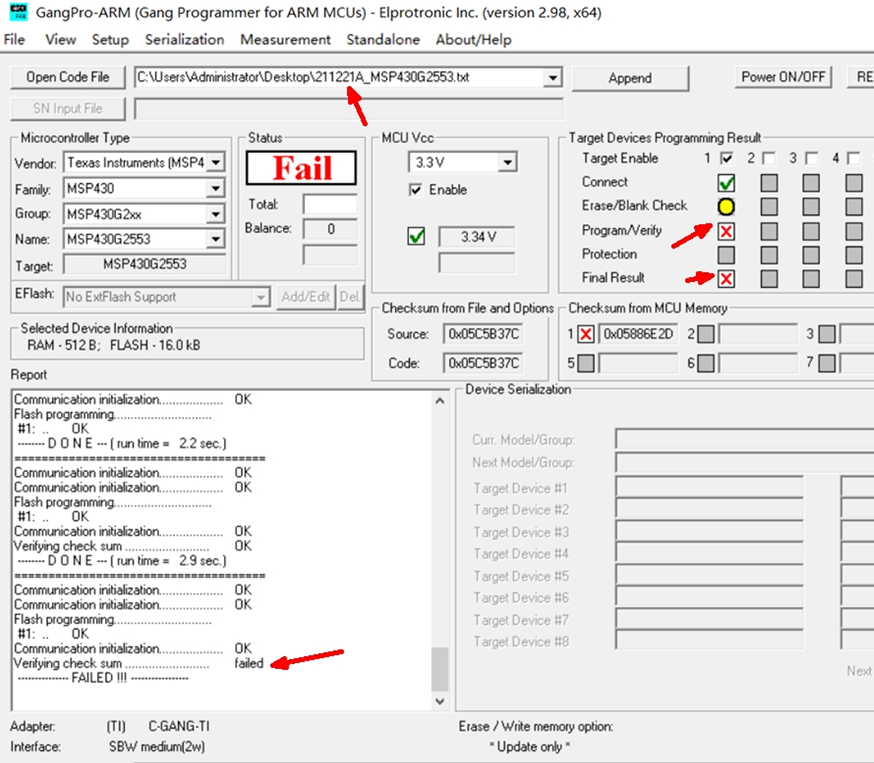Click EFlash Add/Edit button

(306, 297)
